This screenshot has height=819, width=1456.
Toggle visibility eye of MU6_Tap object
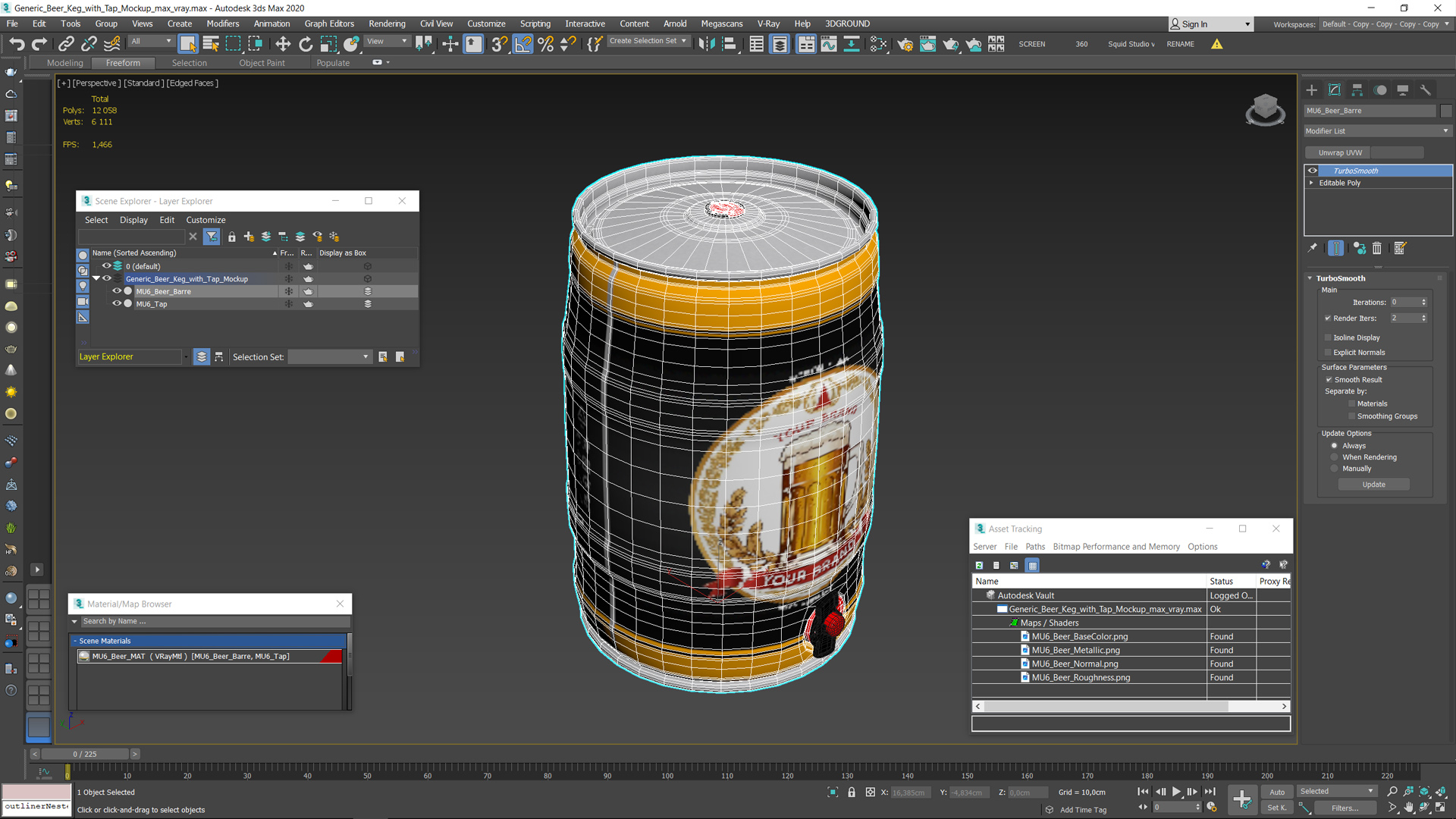tap(117, 304)
